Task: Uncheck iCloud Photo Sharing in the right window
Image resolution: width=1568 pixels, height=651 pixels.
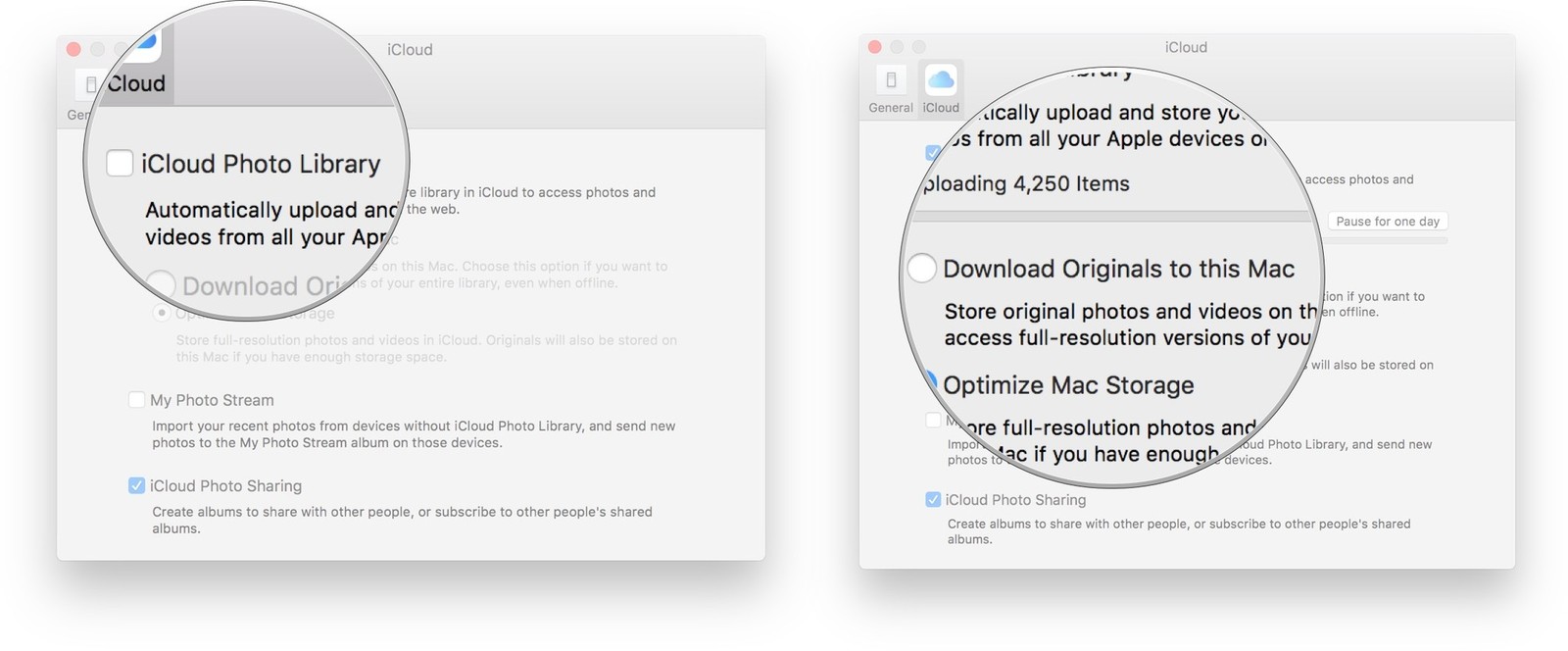Action: (x=933, y=499)
